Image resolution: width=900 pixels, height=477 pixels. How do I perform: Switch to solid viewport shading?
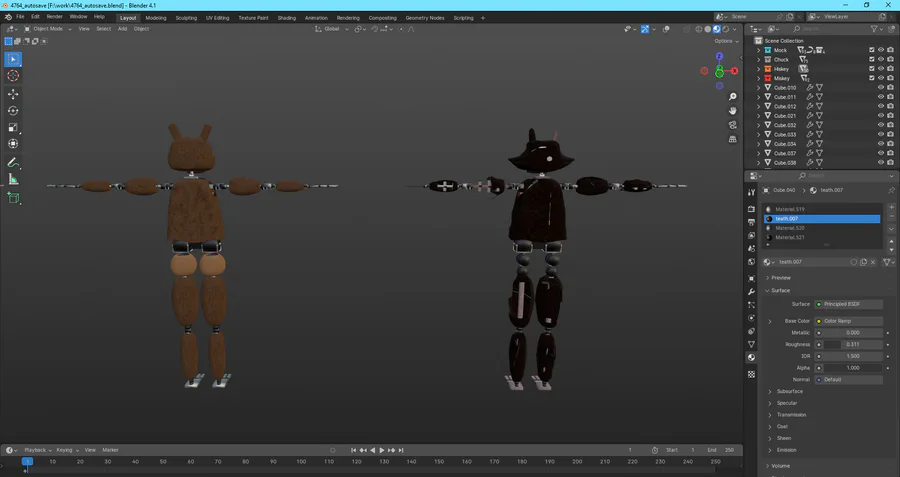[708, 29]
